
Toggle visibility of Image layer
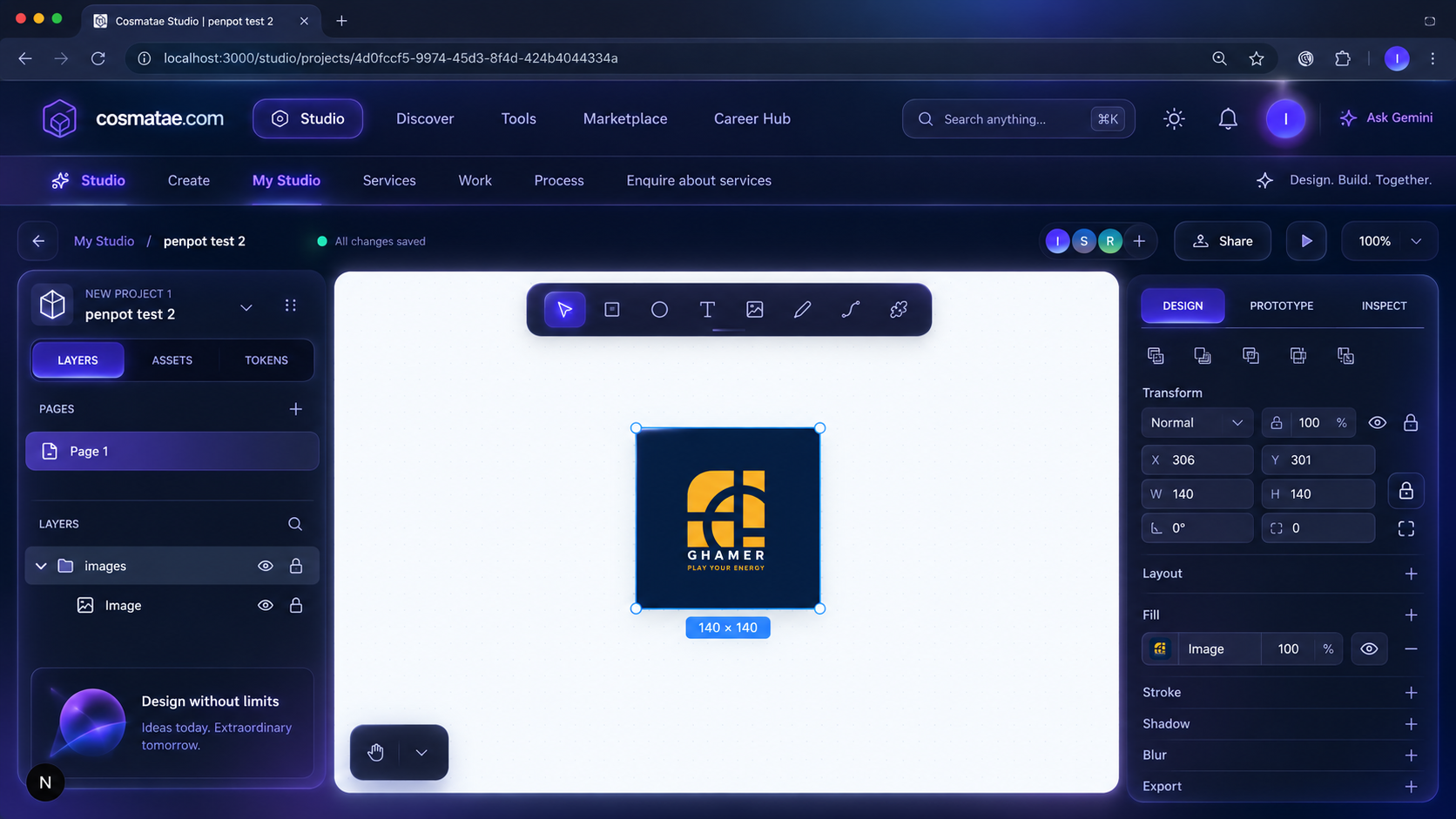point(266,605)
